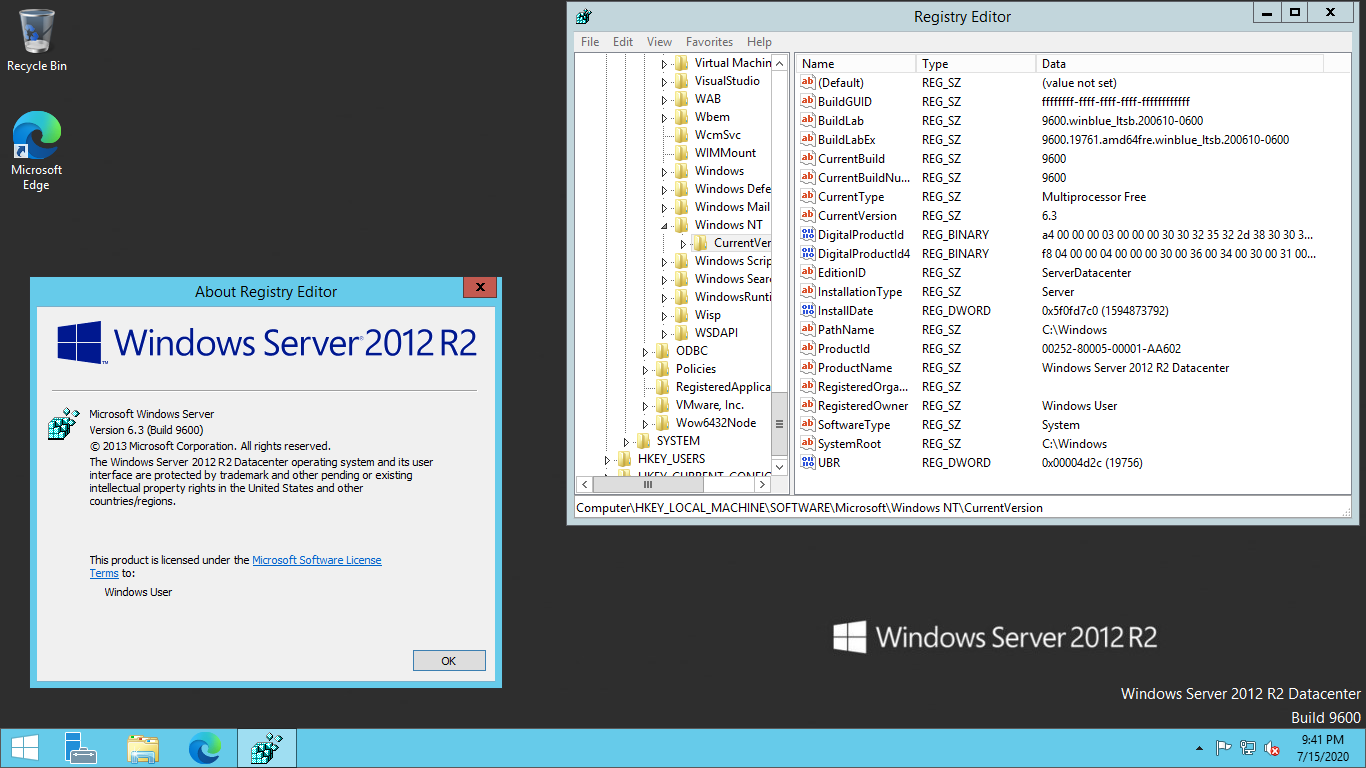Click the ProductName string value icon
This screenshot has width=1366, height=768.
808,368
